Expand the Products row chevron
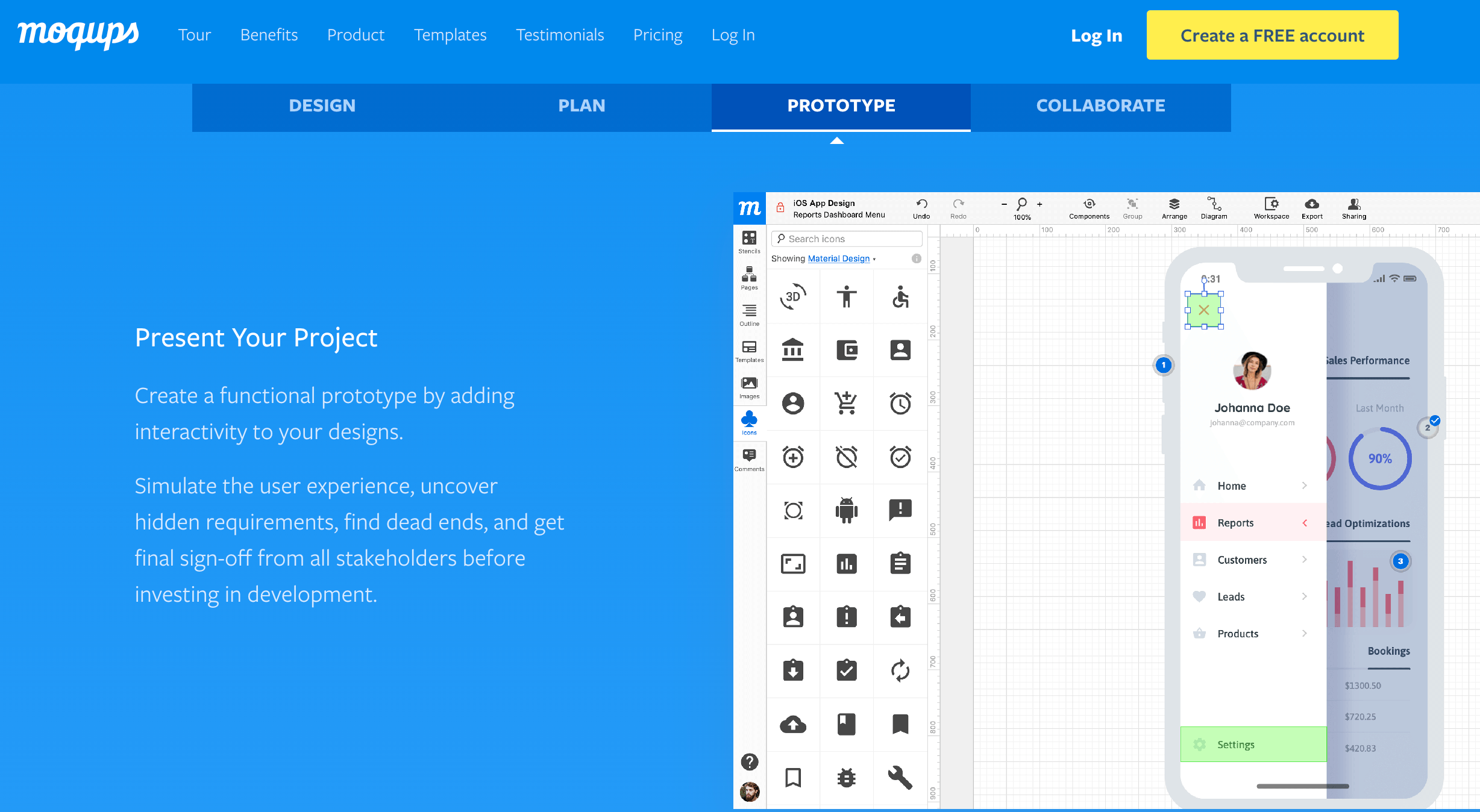The width and height of the screenshot is (1480, 812). 1304,633
